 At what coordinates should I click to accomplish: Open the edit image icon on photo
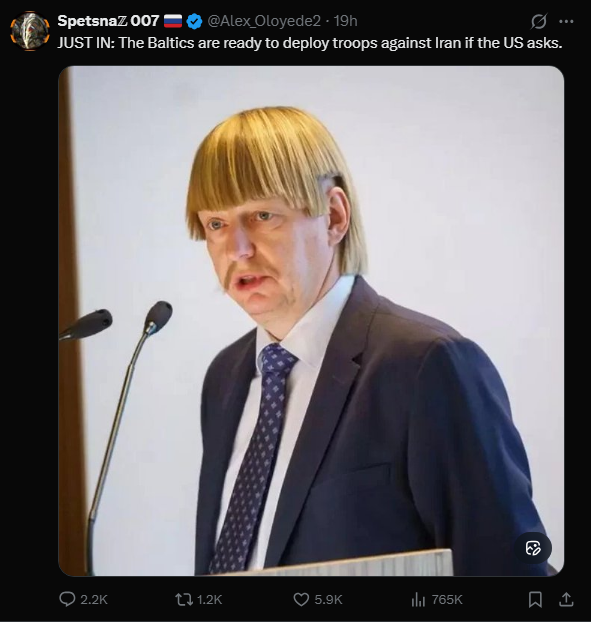pos(533,548)
